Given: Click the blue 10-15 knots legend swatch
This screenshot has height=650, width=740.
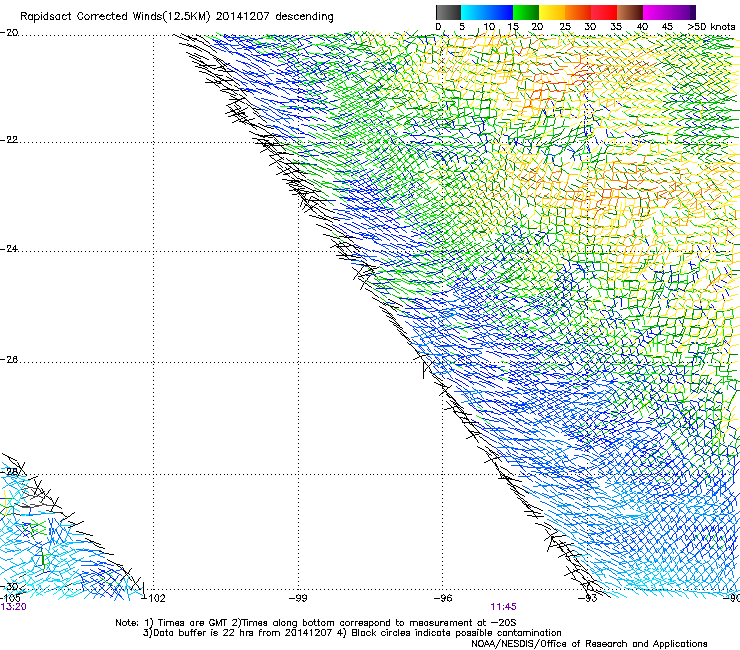Looking at the screenshot, I should [x=499, y=12].
